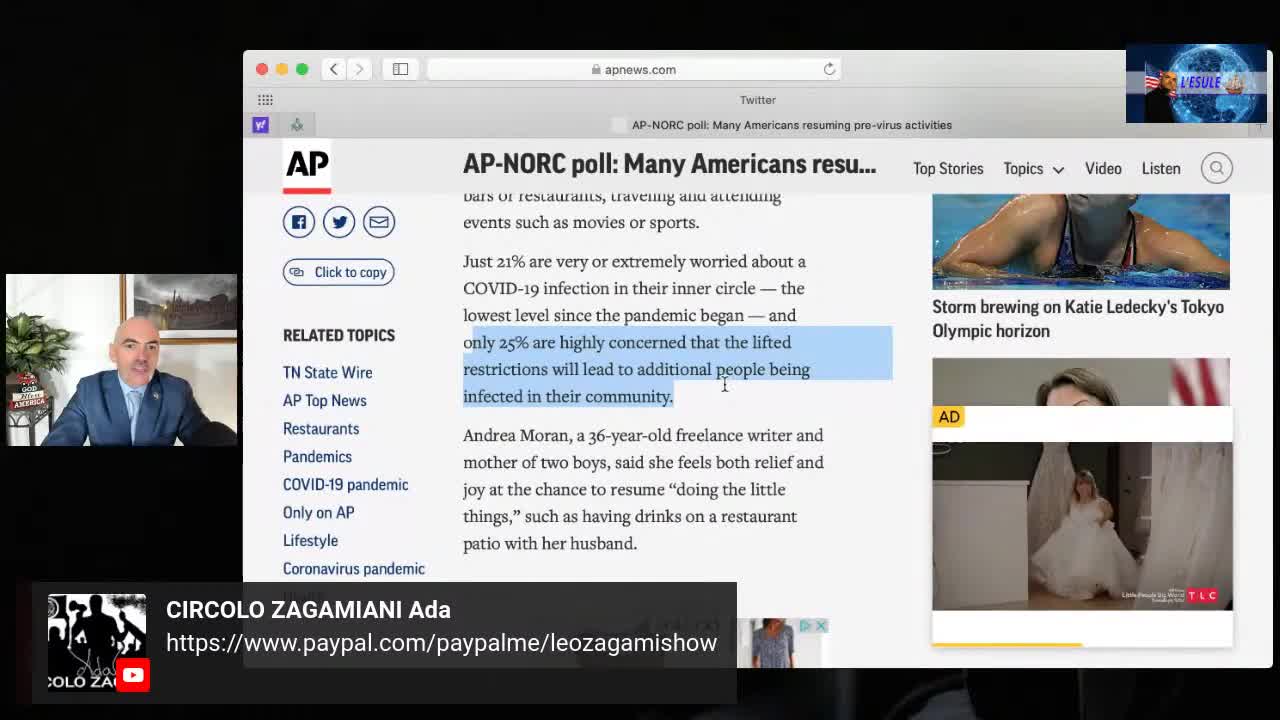This screenshot has height=720, width=1280.
Task: Copy the article link with Click to copy
Action: tap(338, 272)
